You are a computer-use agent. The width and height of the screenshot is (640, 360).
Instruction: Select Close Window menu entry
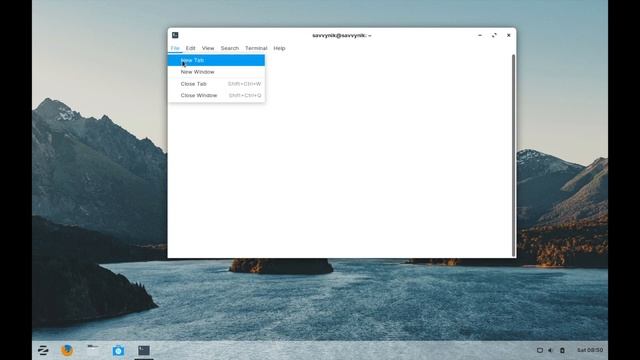tap(216, 95)
